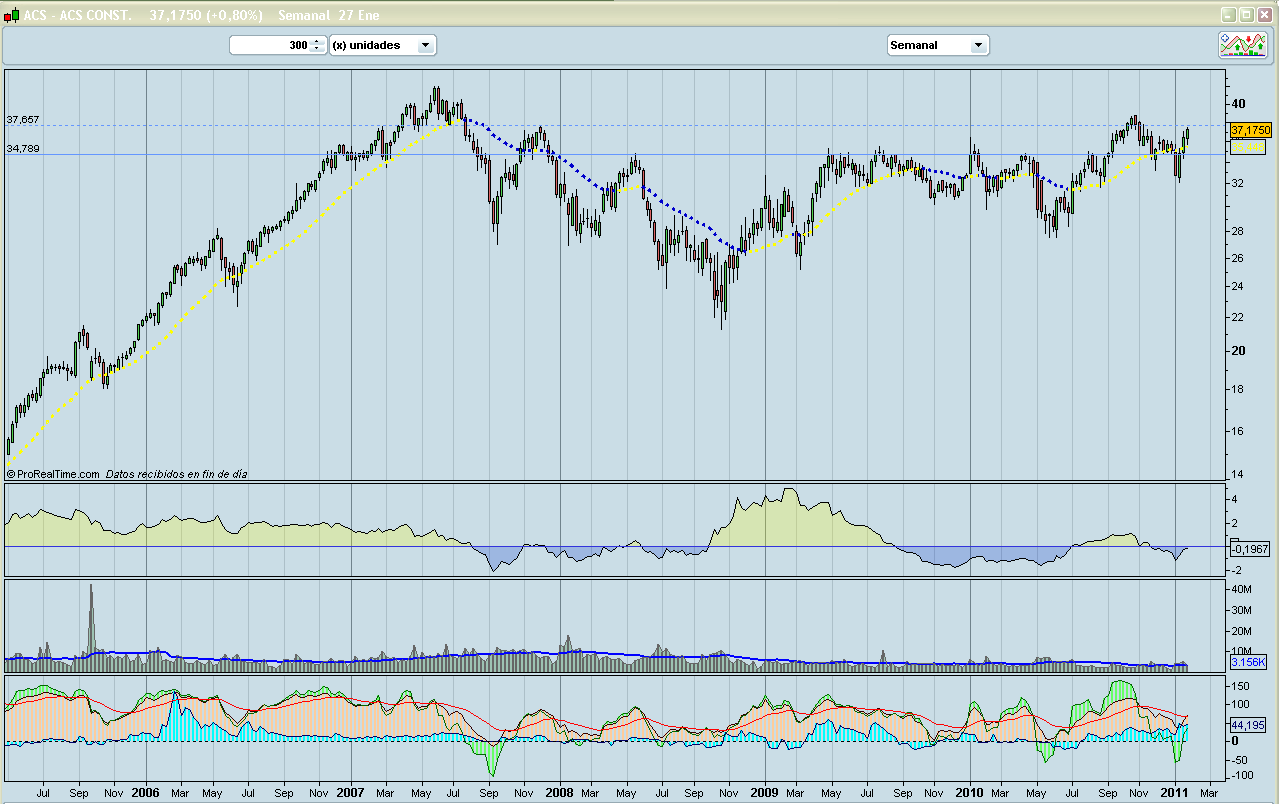
Task: Click the 2010 year label on the time axis
Action: 970,793
